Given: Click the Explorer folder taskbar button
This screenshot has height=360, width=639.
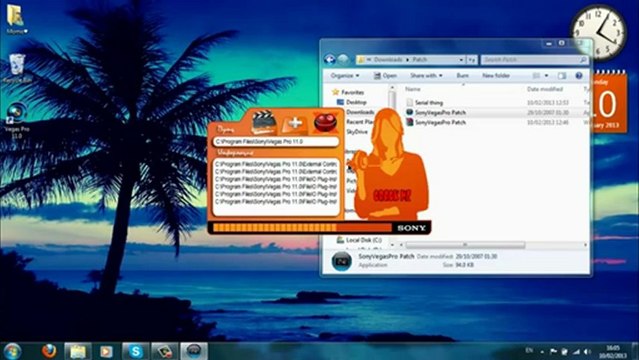Looking at the screenshot, I should click(78, 351).
